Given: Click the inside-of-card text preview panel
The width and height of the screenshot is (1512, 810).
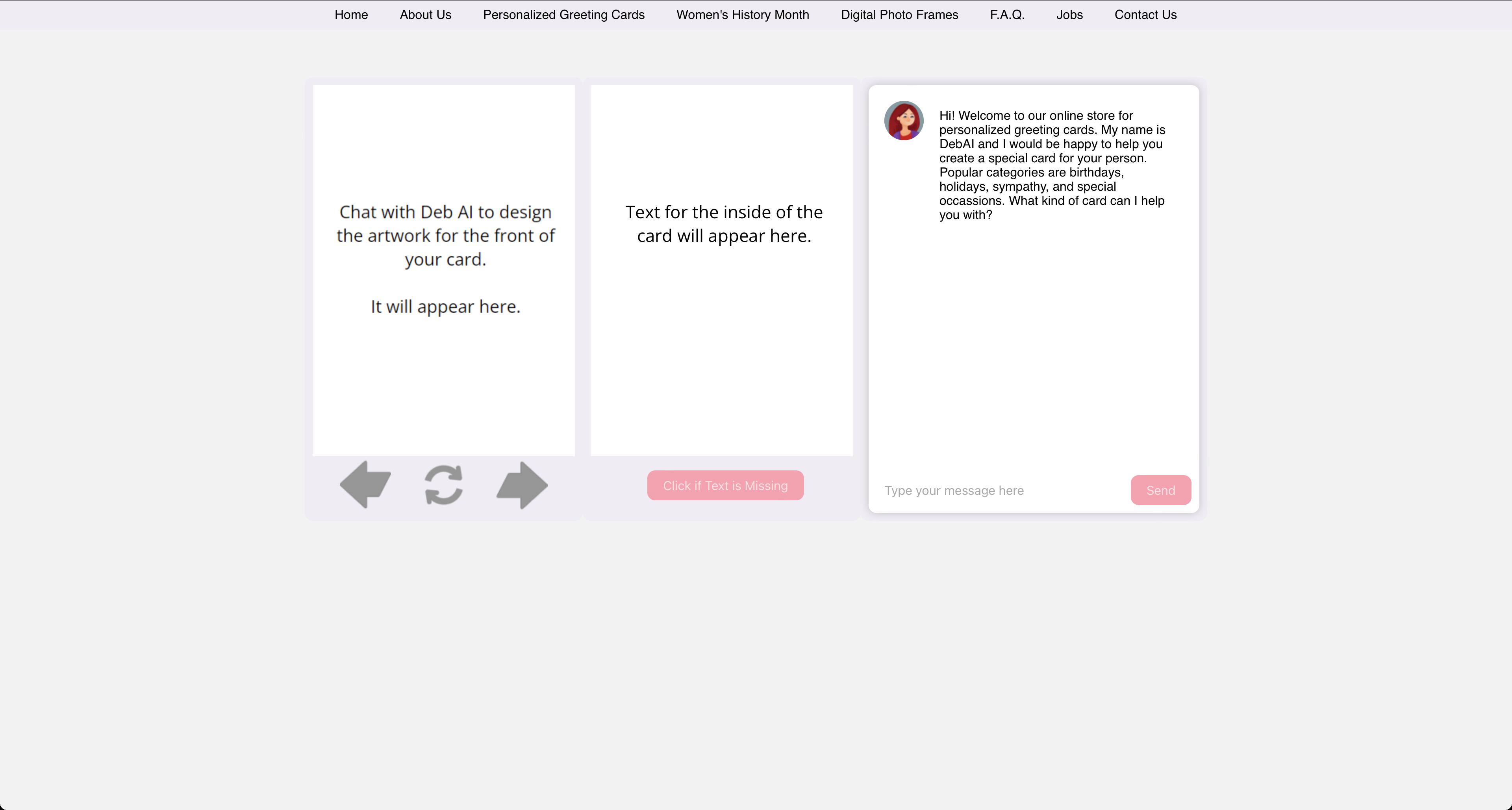Looking at the screenshot, I should (x=721, y=270).
